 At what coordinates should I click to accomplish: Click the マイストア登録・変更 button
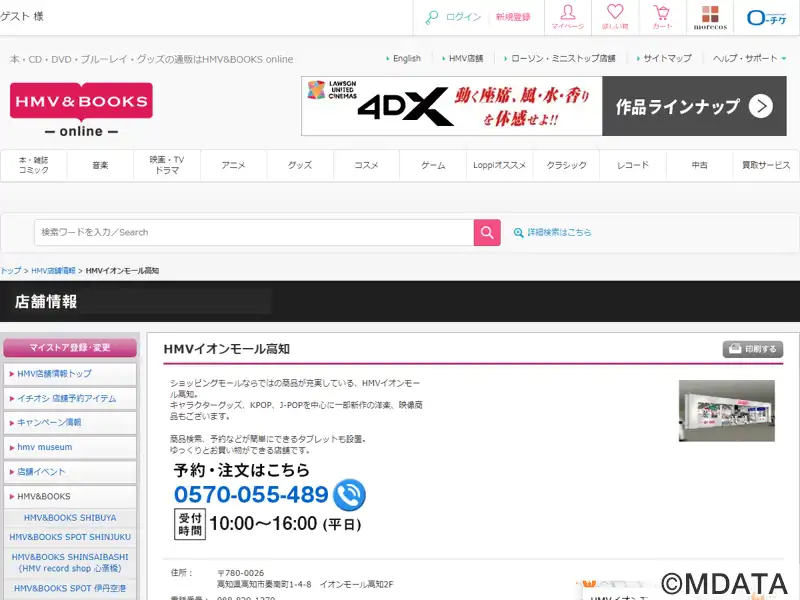70,348
